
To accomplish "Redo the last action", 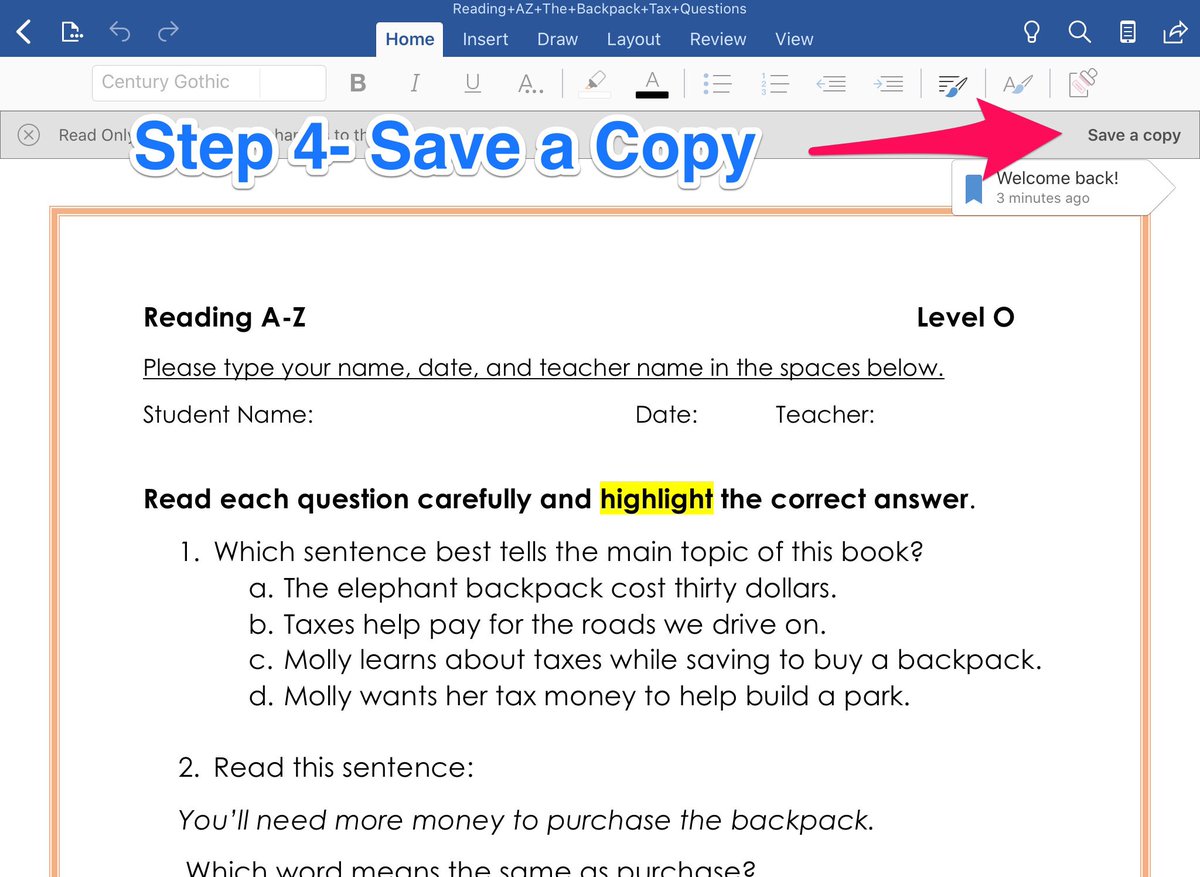I will 168,33.
